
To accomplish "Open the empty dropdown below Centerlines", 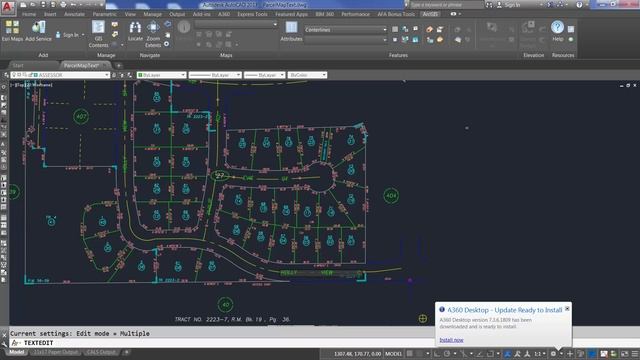I will point(345,40).
